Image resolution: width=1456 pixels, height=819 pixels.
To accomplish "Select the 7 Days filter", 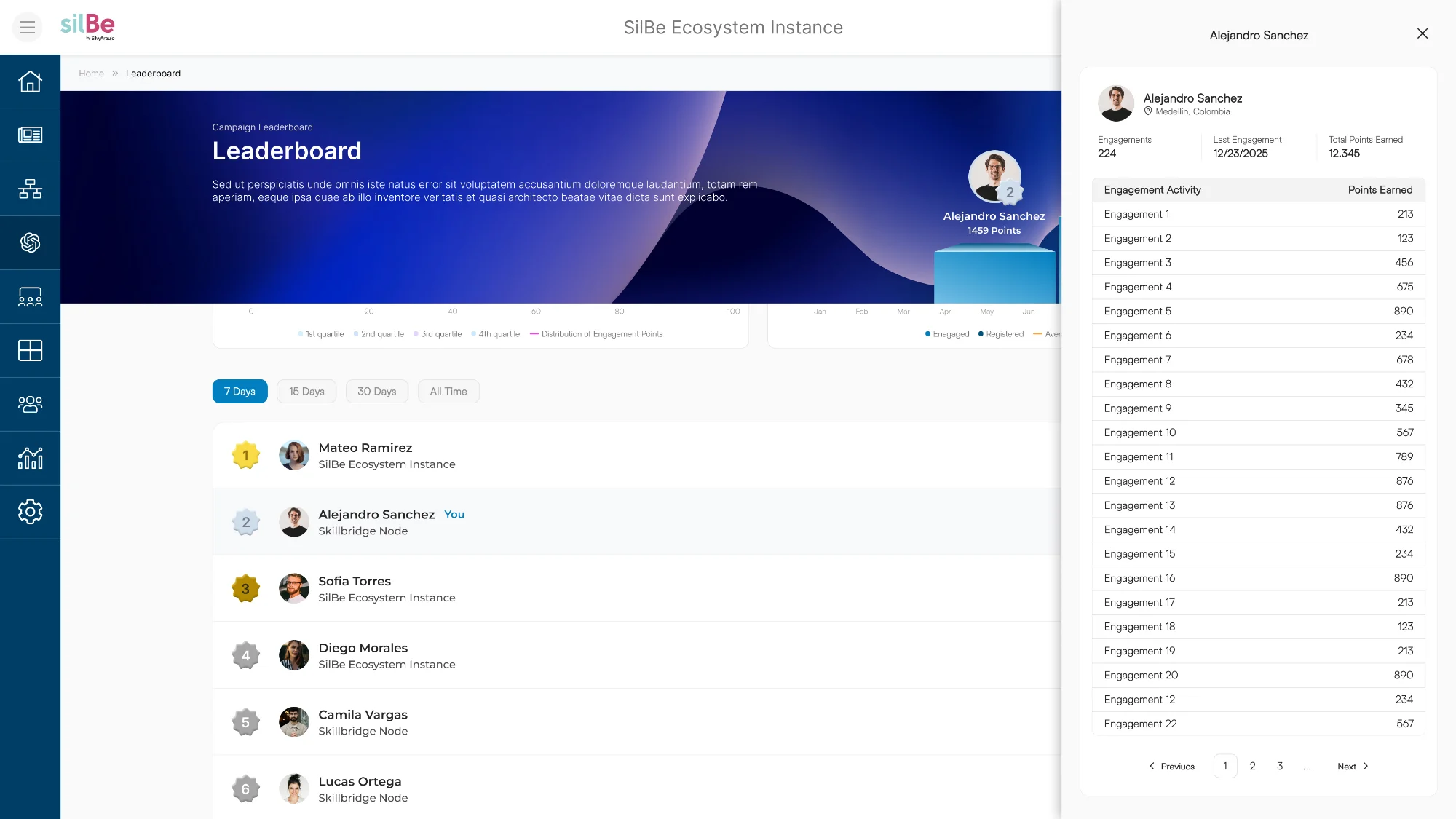I will (240, 392).
